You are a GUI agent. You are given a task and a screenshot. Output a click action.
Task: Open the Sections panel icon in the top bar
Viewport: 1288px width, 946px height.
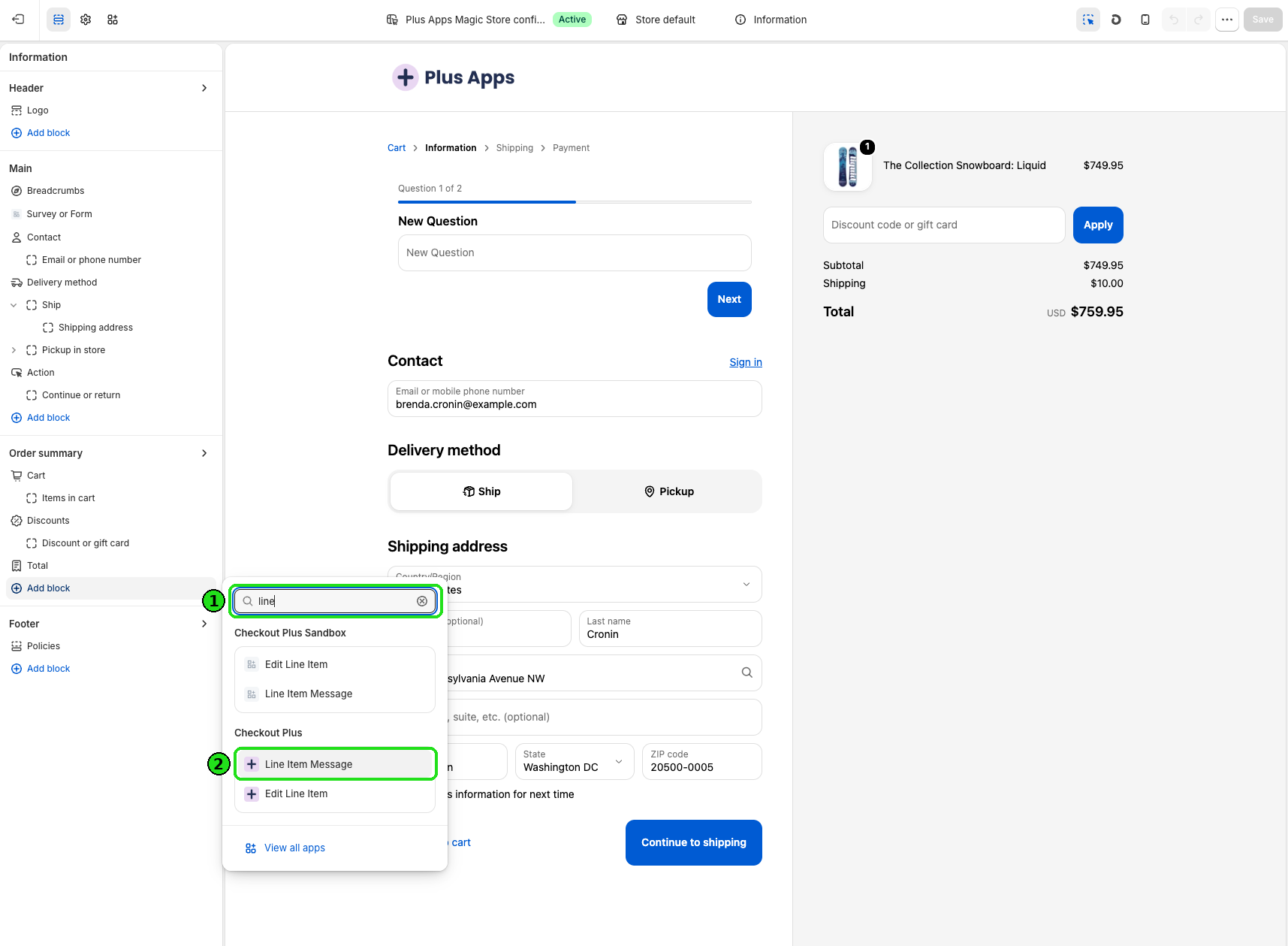pos(59,20)
